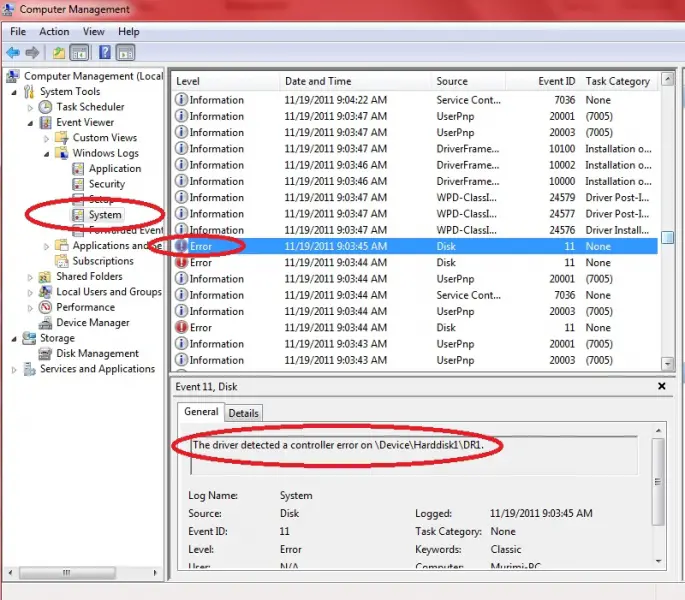
Task: Click the Up one level folder icon
Action: [x=59, y=53]
